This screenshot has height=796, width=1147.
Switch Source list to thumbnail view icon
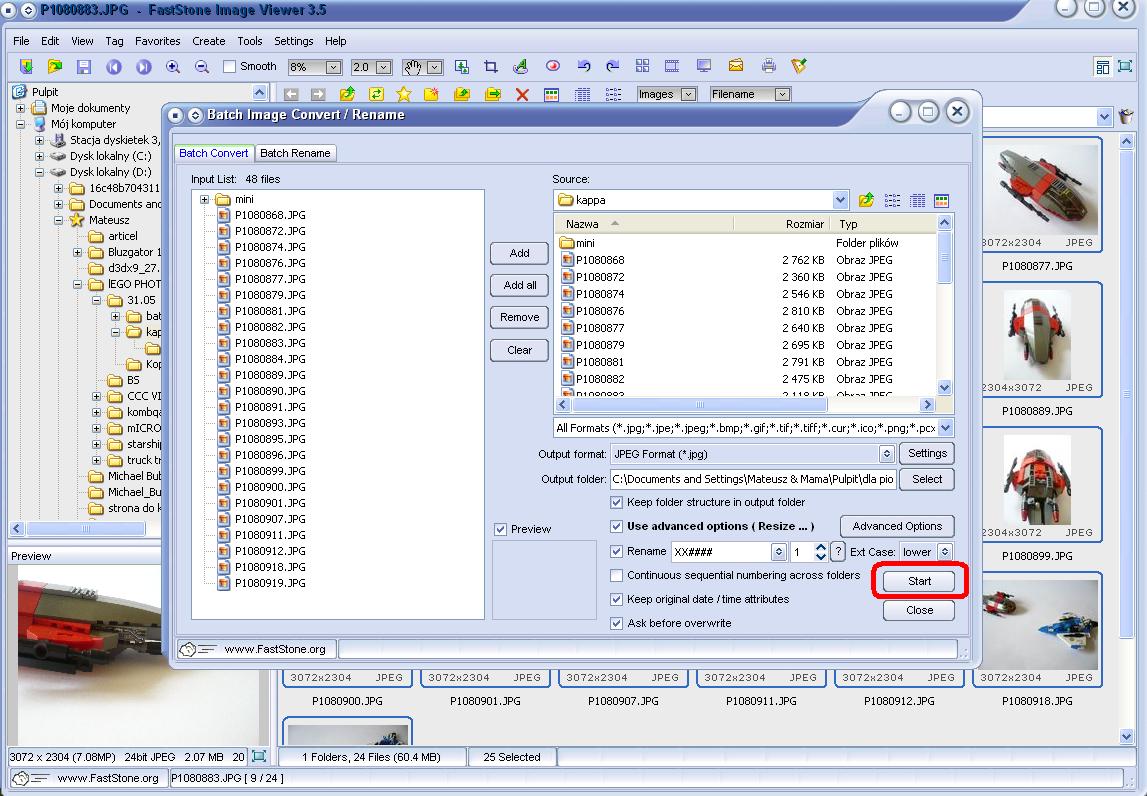[x=941, y=200]
